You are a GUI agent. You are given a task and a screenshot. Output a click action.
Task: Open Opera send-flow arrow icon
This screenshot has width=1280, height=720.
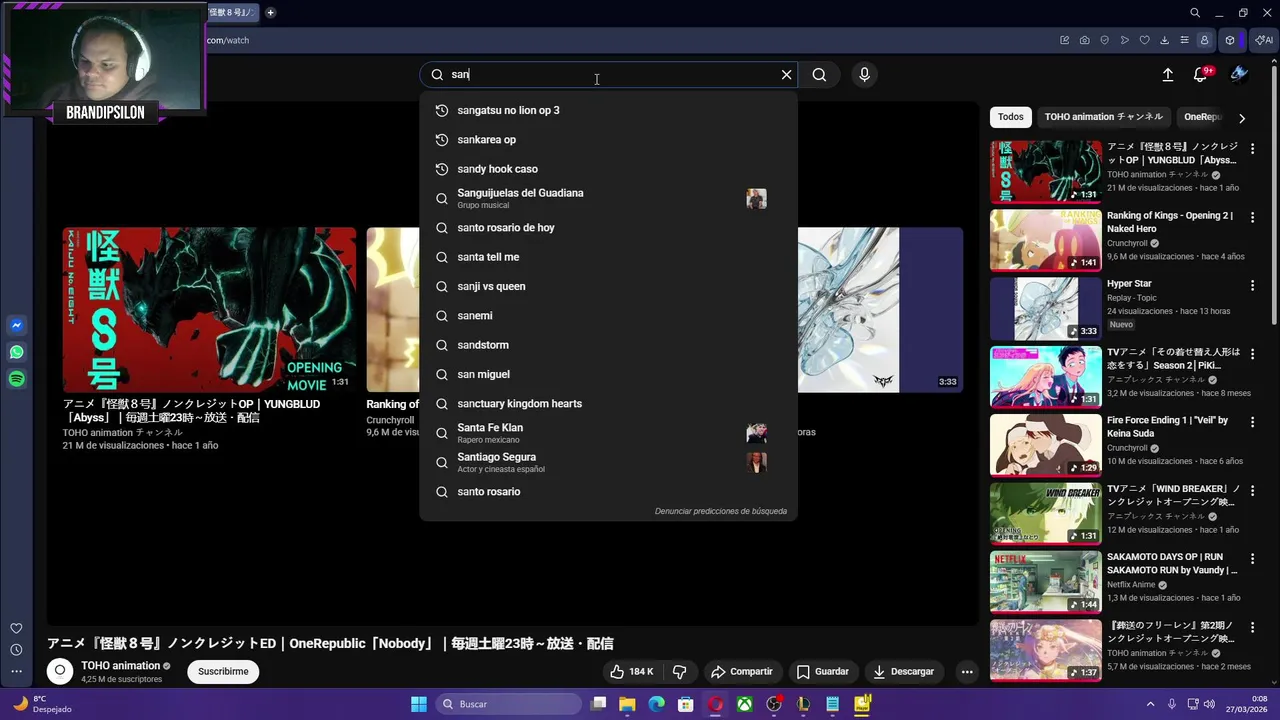pos(1125,40)
